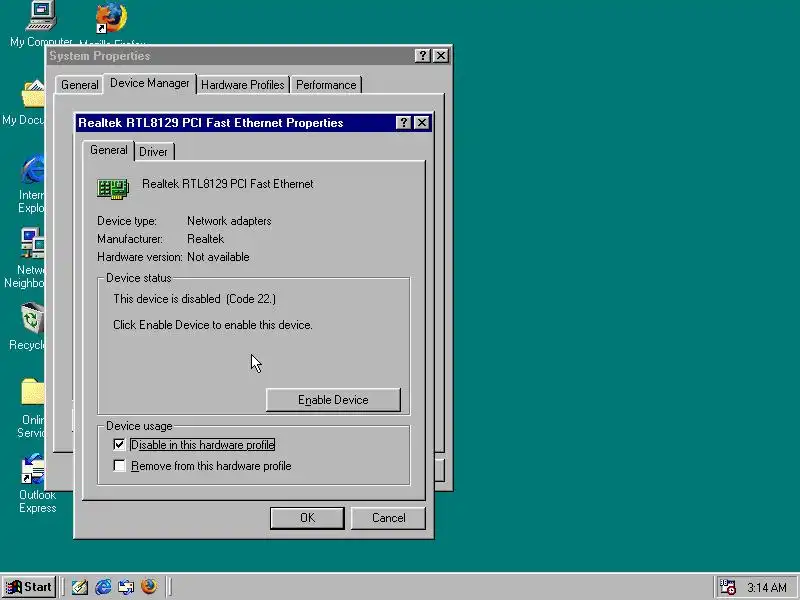Viewport: 800px width, 600px height.
Task: Select Outlook Express desktop shortcut
Action: tap(37, 484)
